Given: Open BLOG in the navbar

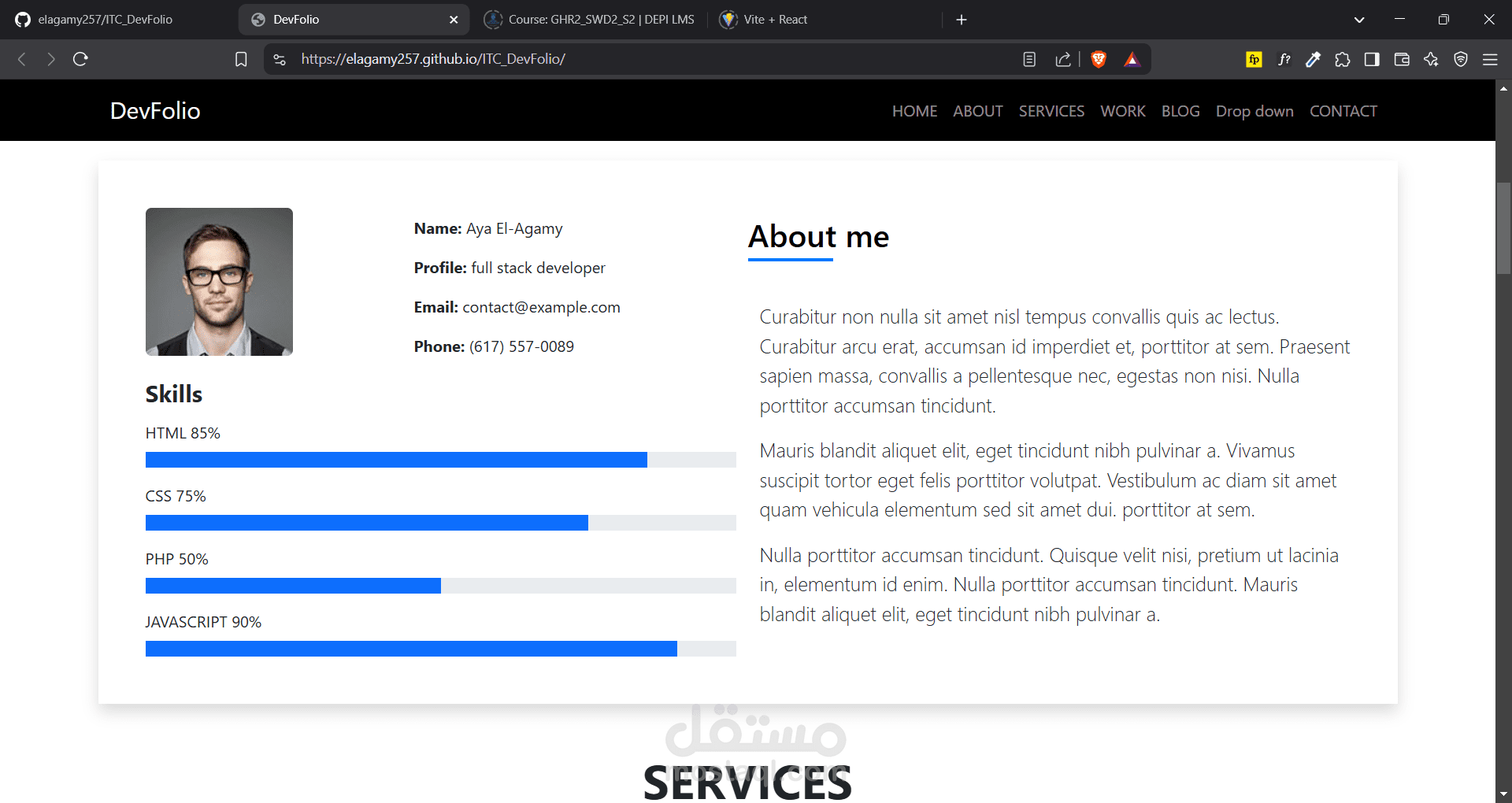Looking at the screenshot, I should click(x=1180, y=111).
